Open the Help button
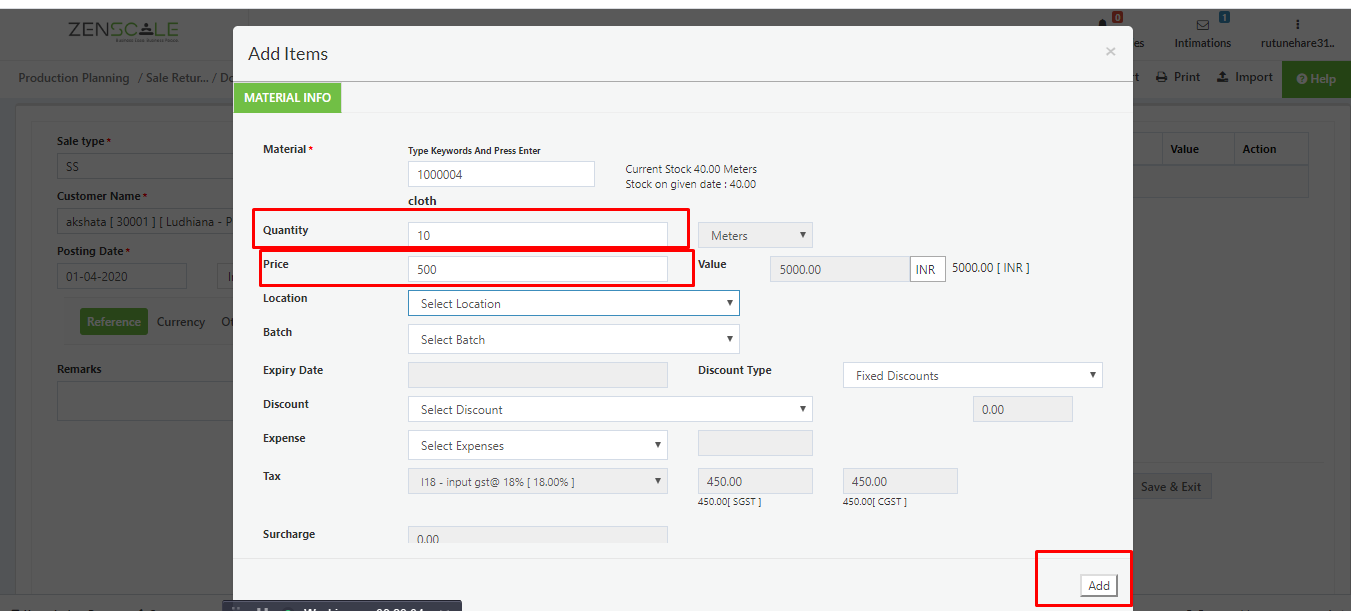Image resolution: width=1351 pixels, height=611 pixels. coord(1316,79)
